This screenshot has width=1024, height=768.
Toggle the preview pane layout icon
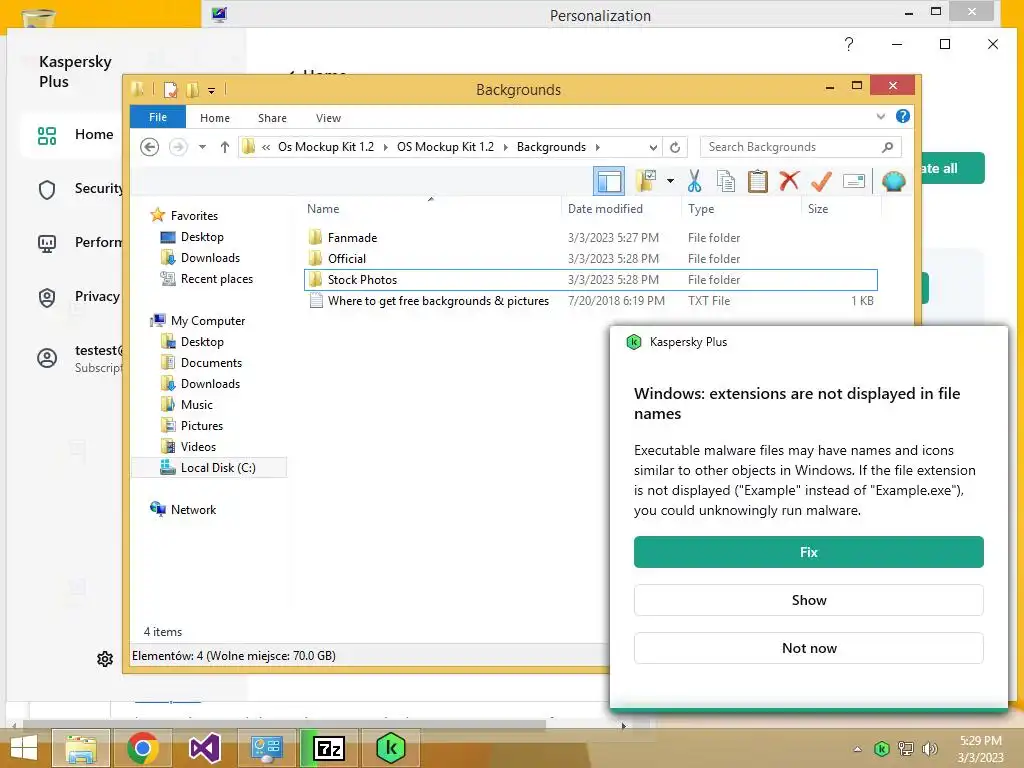609,181
